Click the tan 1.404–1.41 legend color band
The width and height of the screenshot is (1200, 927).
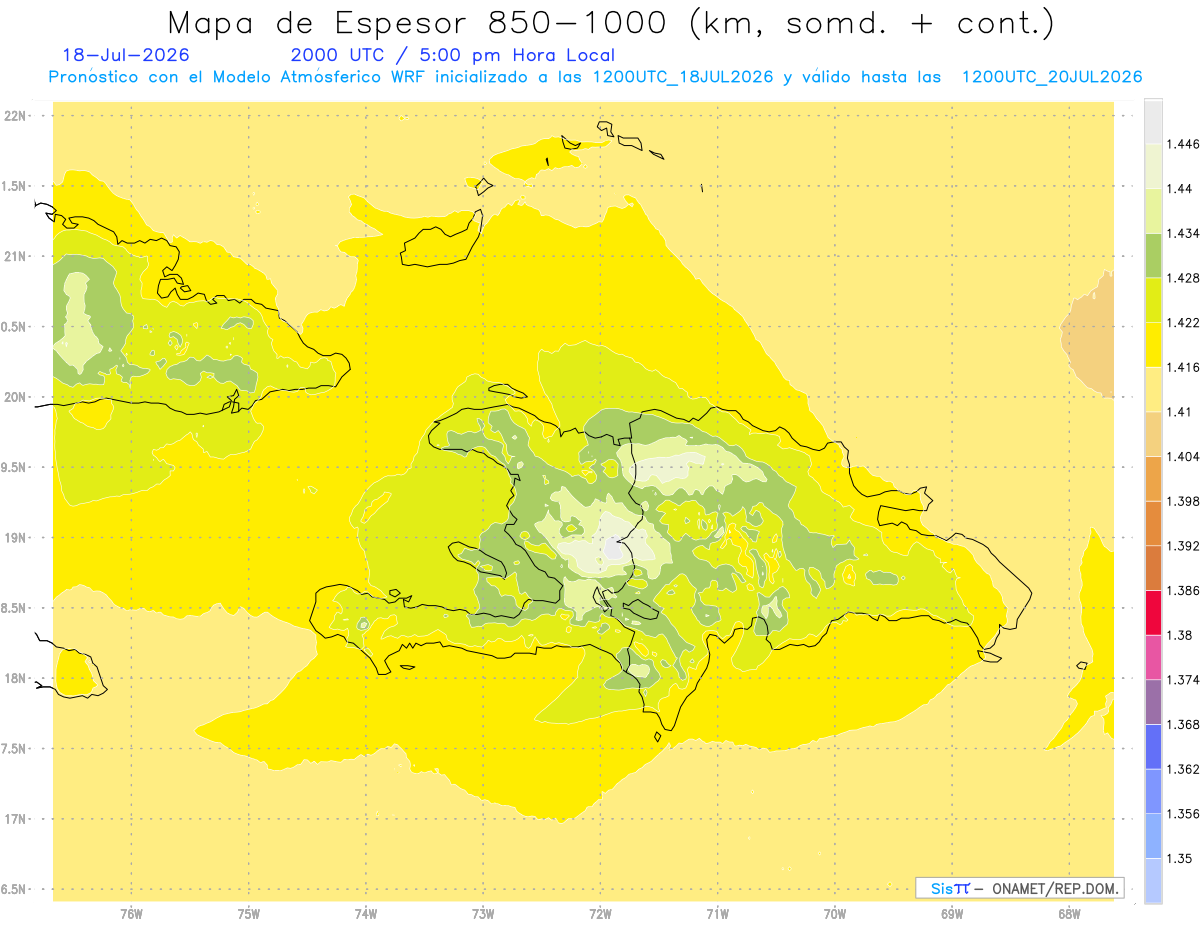pyautogui.click(x=1153, y=434)
